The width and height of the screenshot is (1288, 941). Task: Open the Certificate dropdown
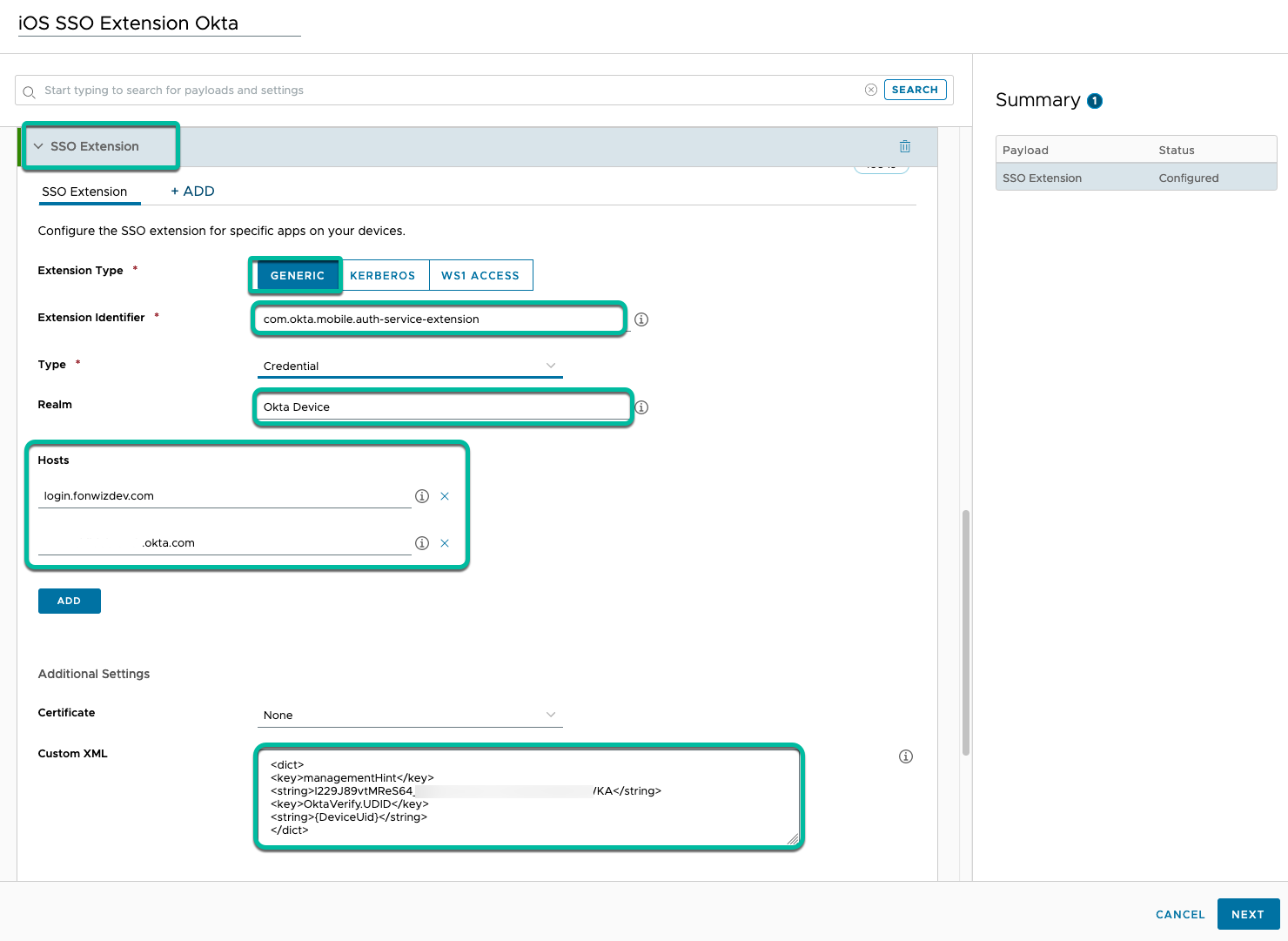[409, 715]
